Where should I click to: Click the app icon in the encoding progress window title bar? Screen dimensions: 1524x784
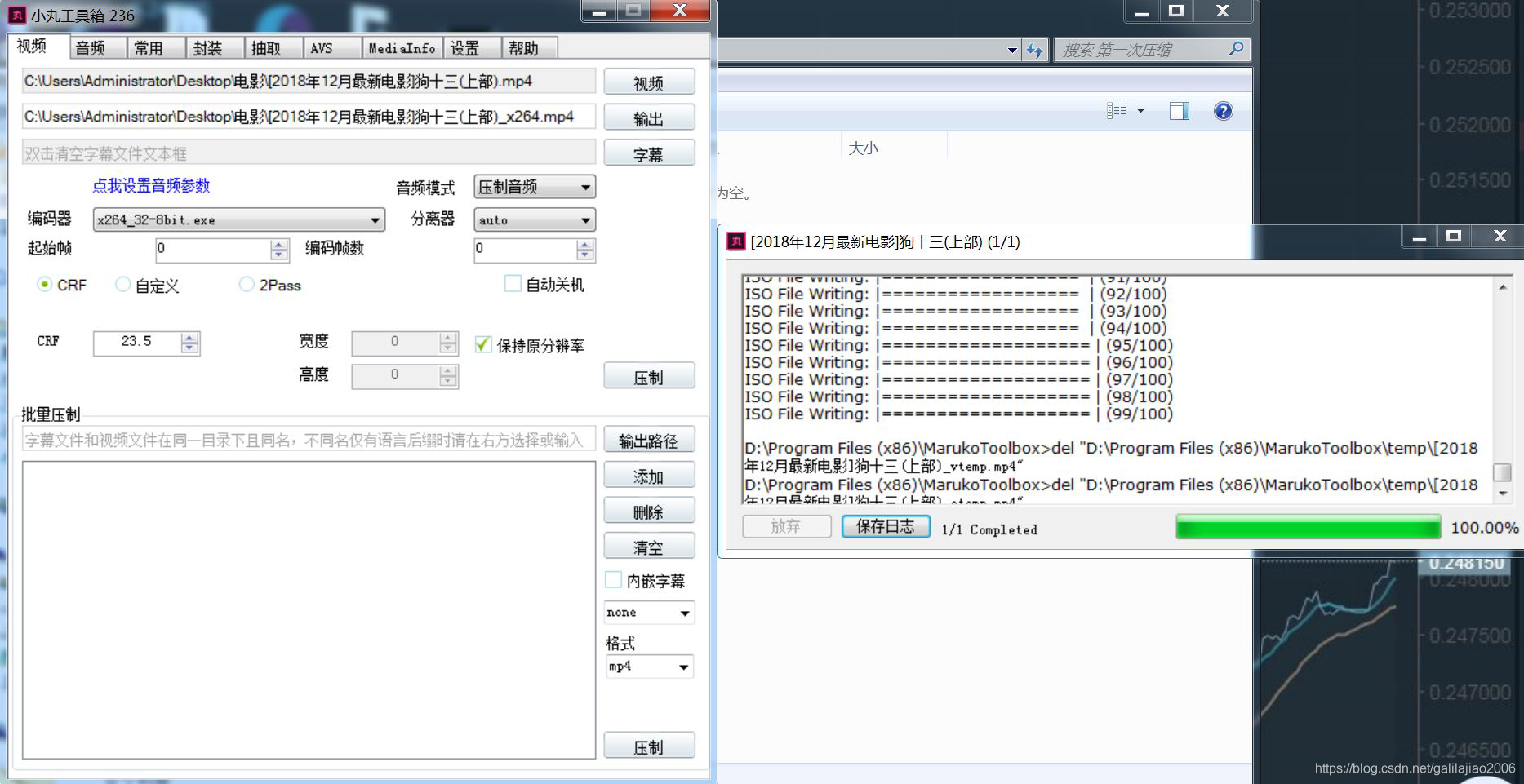point(736,241)
